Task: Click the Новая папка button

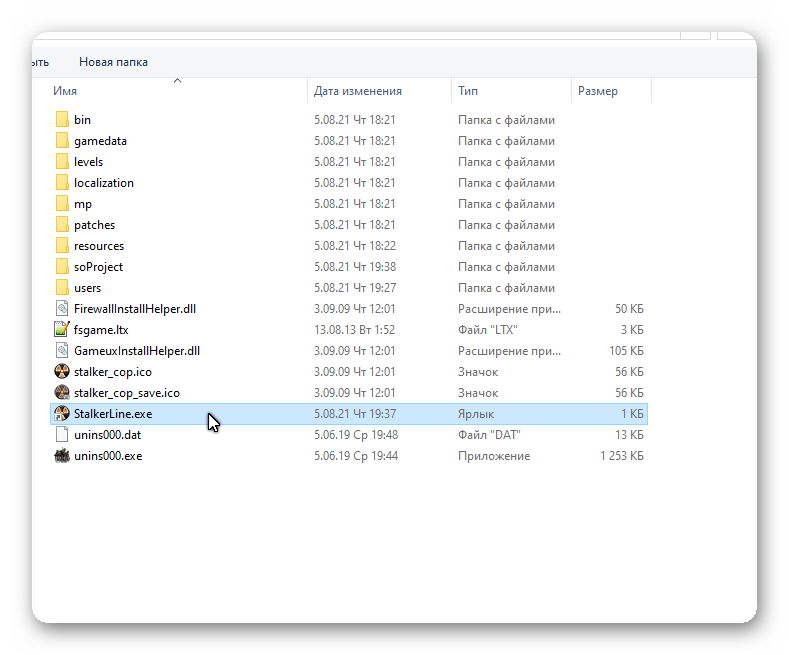Action: point(113,62)
